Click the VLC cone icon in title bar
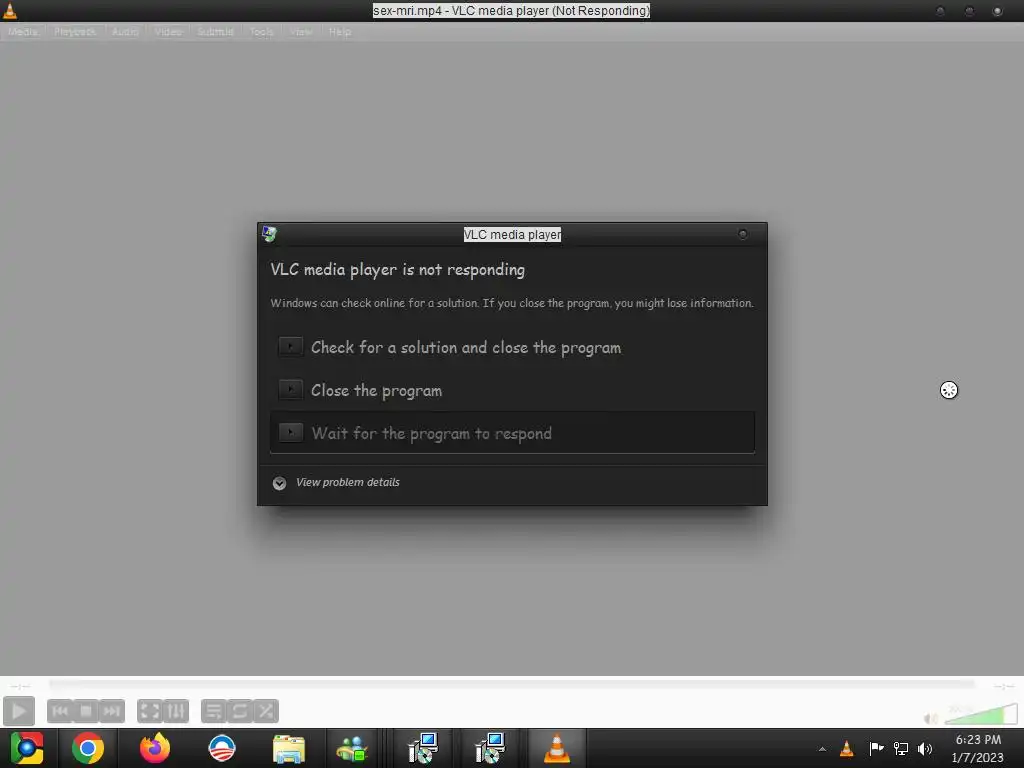The width and height of the screenshot is (1024, 768). pyautogui.click(x=10, y=10)
